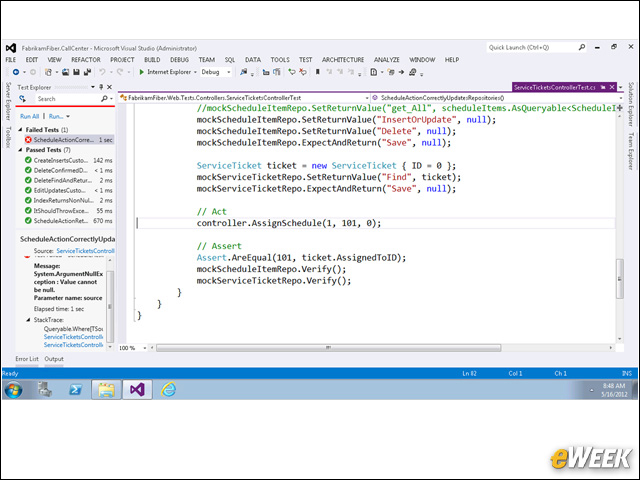This screenshot has height=480, width=640.
Task: Toggle auto-hide pin on Test Explorer panel
Action: 101,87
